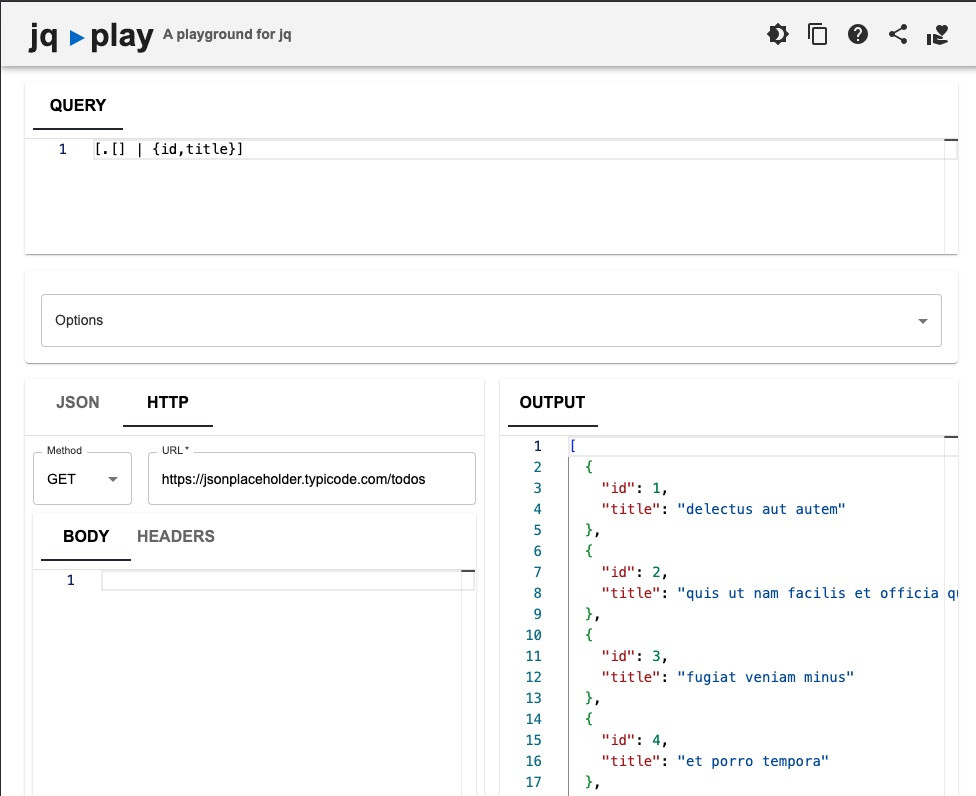Click line number 1 in query editor

(x=62, y=150)
